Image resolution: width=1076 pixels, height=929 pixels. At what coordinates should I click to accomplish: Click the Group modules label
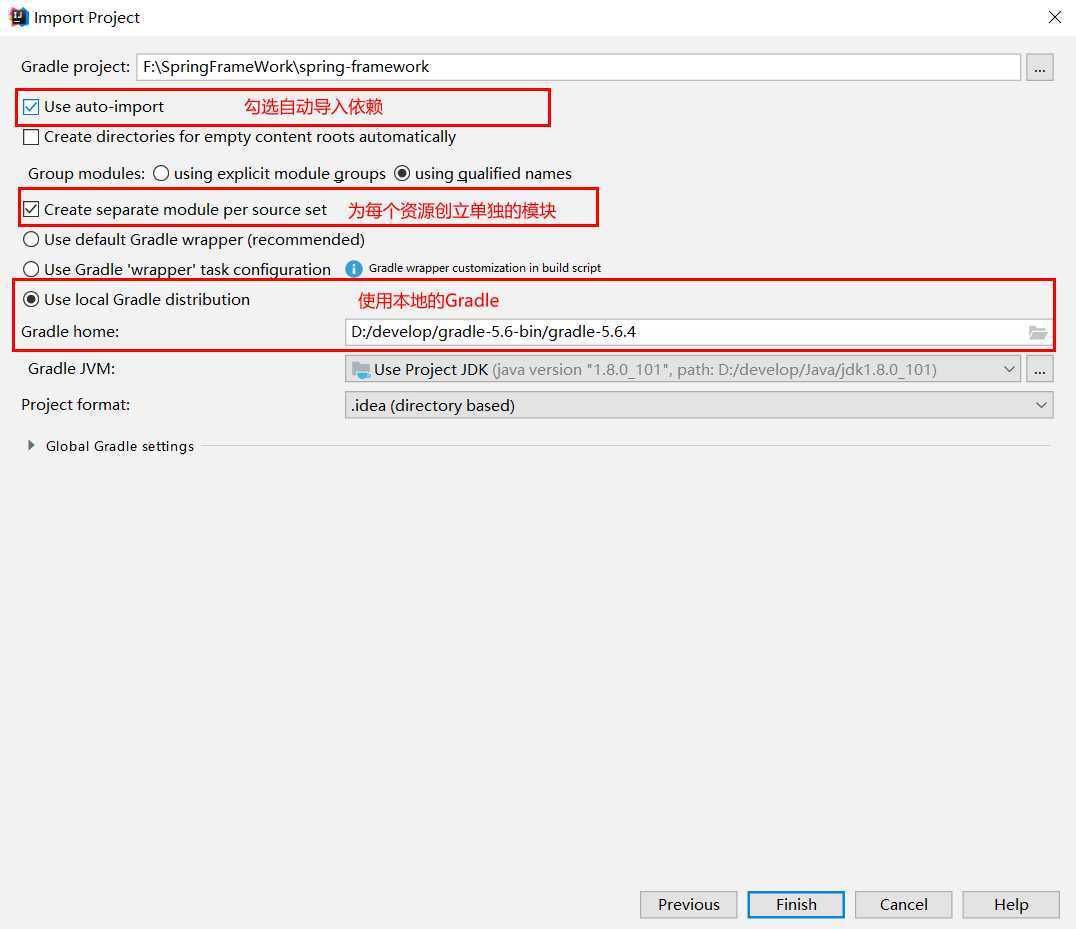[86, 174]
